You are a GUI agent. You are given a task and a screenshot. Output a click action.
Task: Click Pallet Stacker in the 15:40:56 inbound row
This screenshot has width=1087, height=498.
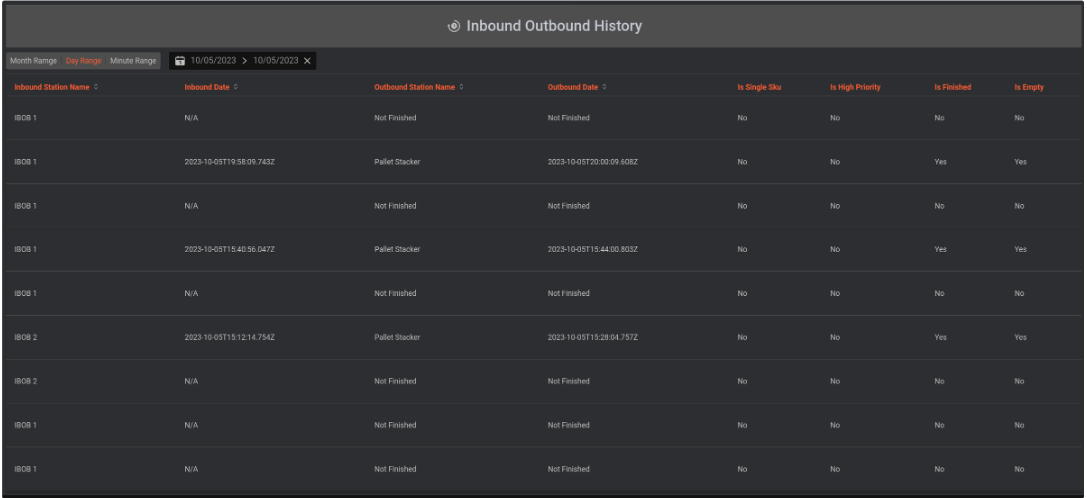pyautogui.click(x=397, y=250)
